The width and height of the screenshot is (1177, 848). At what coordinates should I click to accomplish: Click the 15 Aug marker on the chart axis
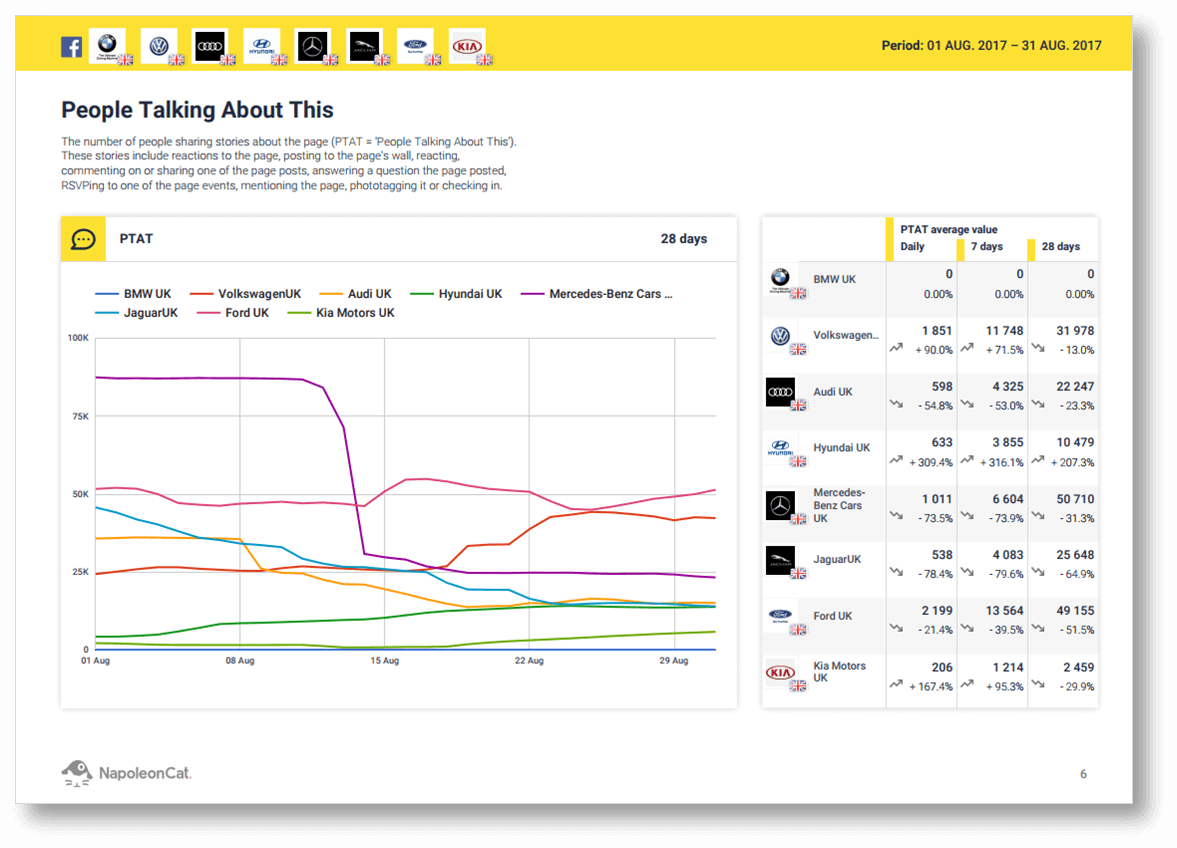pyautogui.click(x=384, y=661)
